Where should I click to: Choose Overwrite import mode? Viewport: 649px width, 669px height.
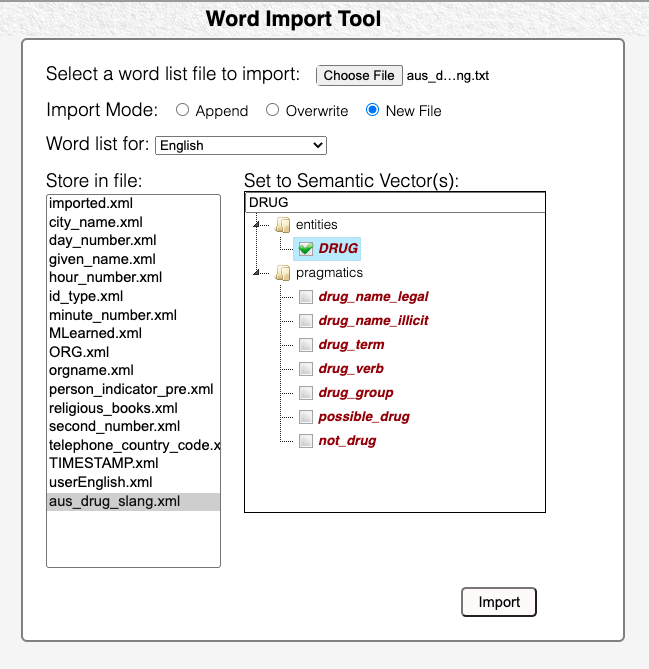[x=272, y=110]
